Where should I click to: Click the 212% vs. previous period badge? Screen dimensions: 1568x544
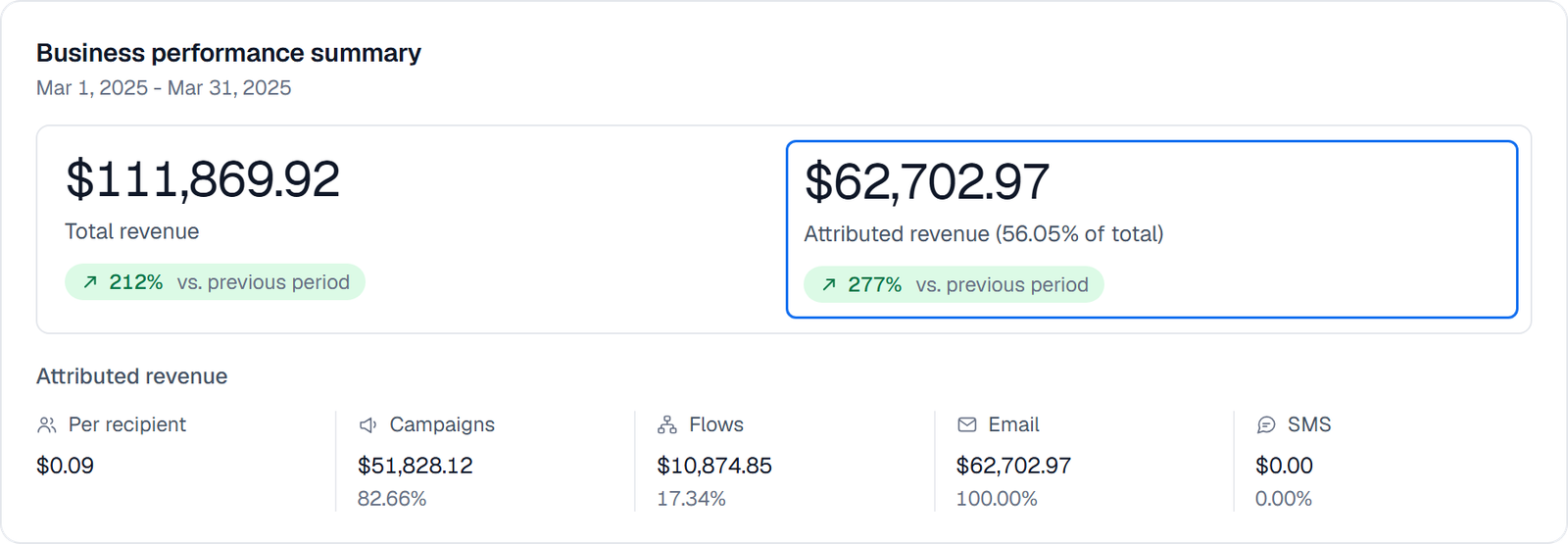215,282
